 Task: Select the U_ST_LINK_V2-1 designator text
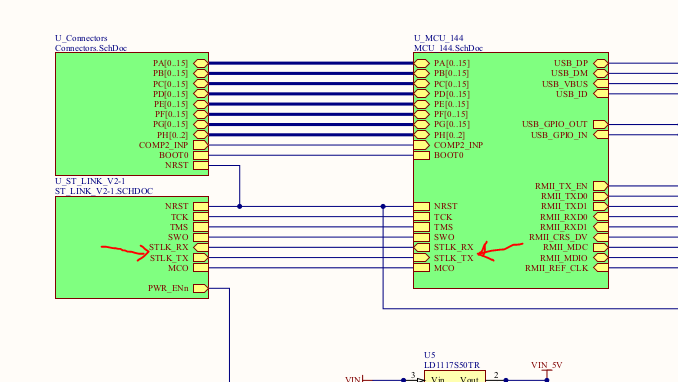point(90,181)
